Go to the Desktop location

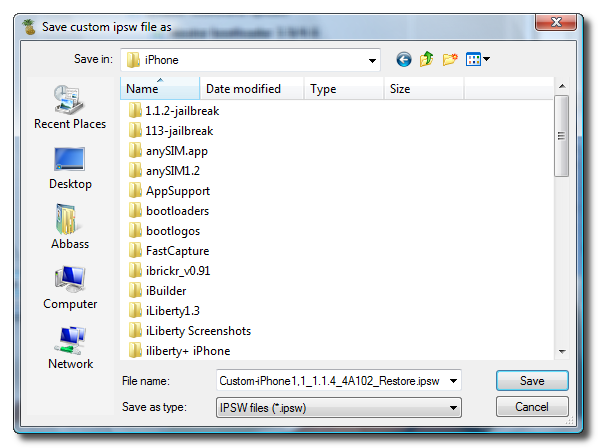pos(70,168)
